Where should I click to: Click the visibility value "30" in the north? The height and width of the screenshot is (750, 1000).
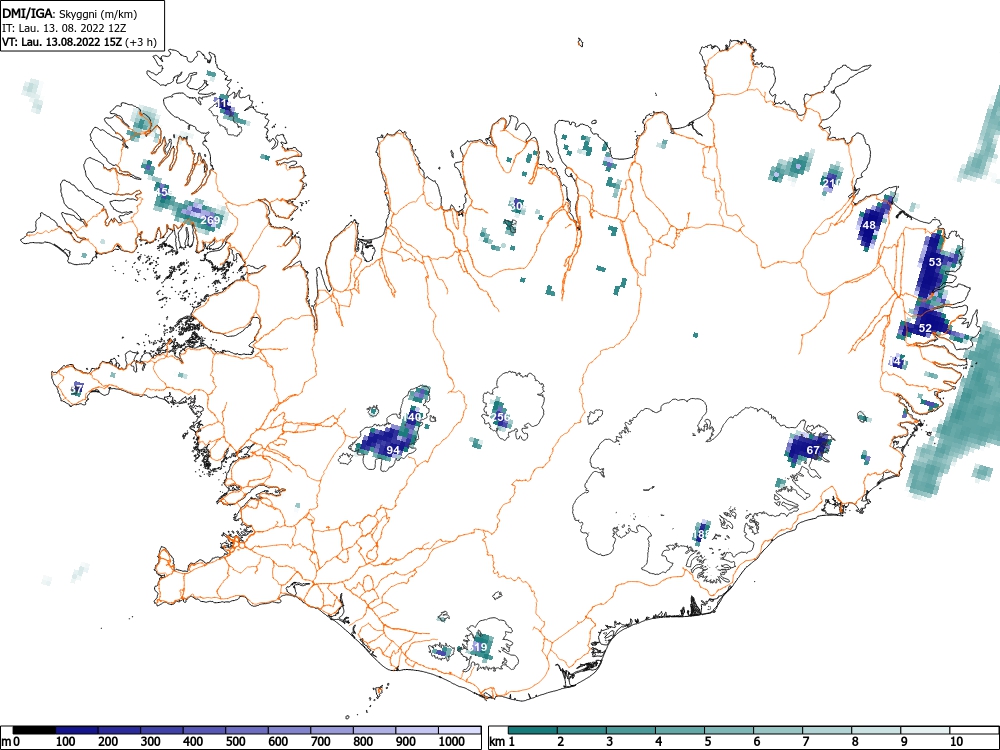(517, 205)
